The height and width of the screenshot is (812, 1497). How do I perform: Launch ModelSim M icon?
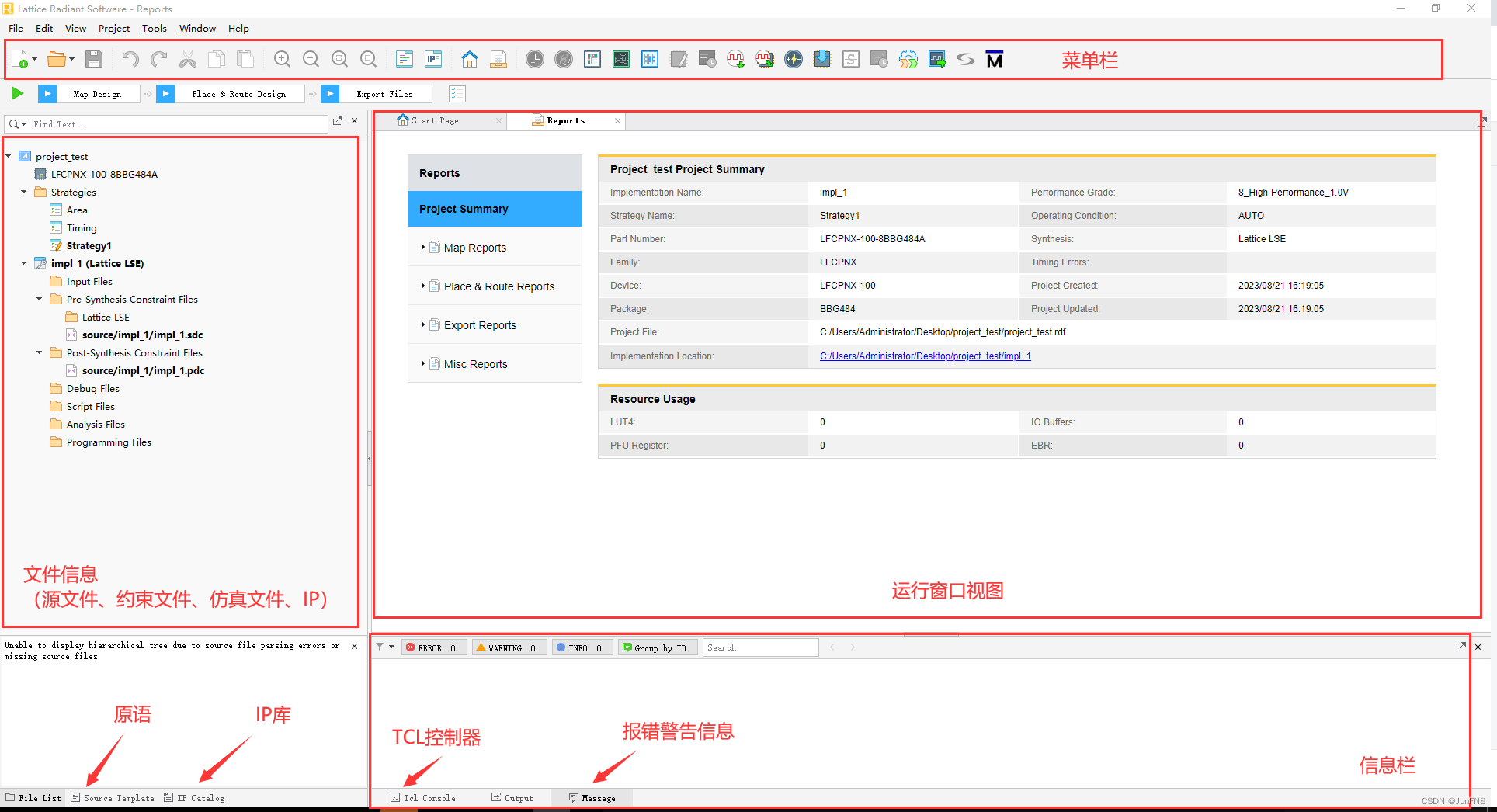[x=995, y=59]
